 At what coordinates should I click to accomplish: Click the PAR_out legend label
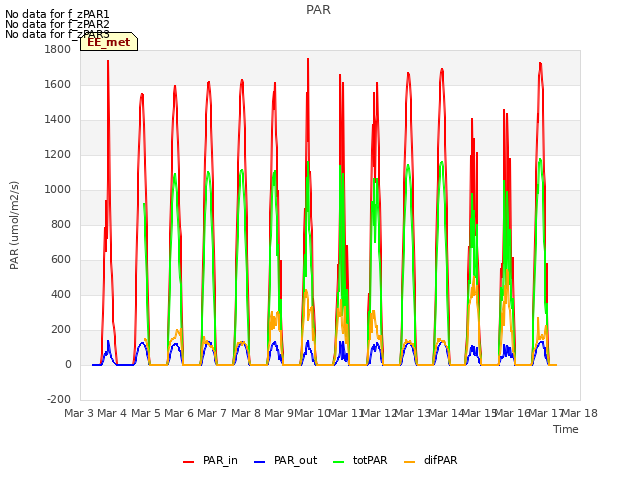(x=296, y=460)
